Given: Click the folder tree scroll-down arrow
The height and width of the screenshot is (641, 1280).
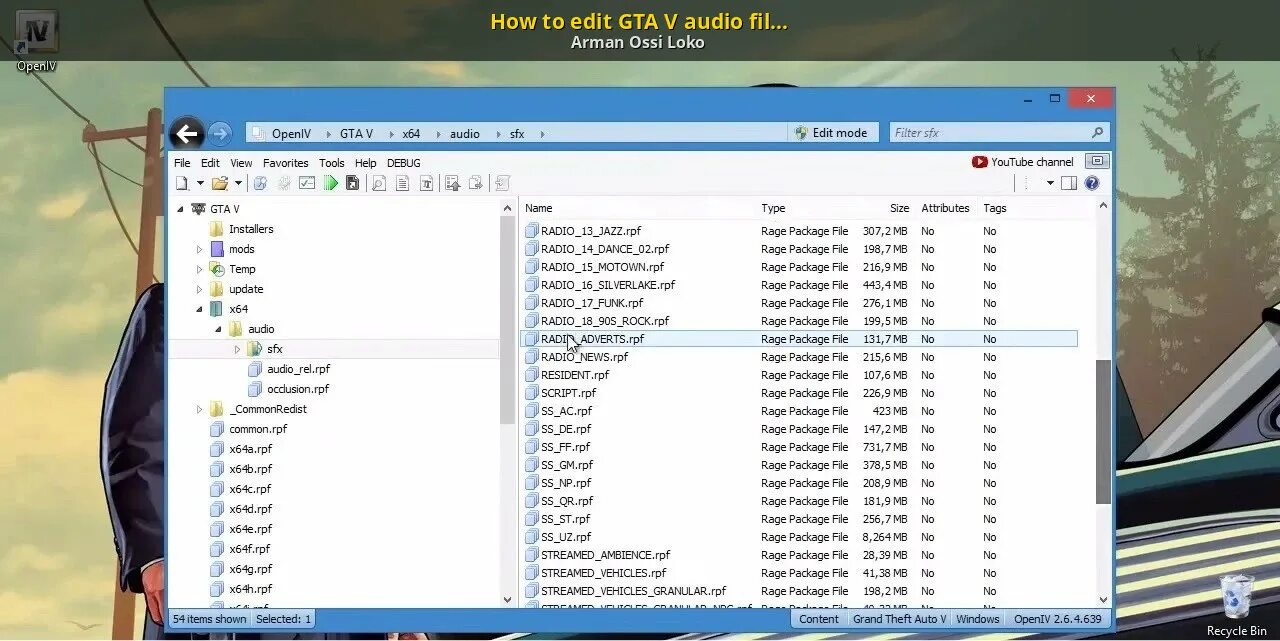Looking at the screenshot, I should tap(507, 599).
